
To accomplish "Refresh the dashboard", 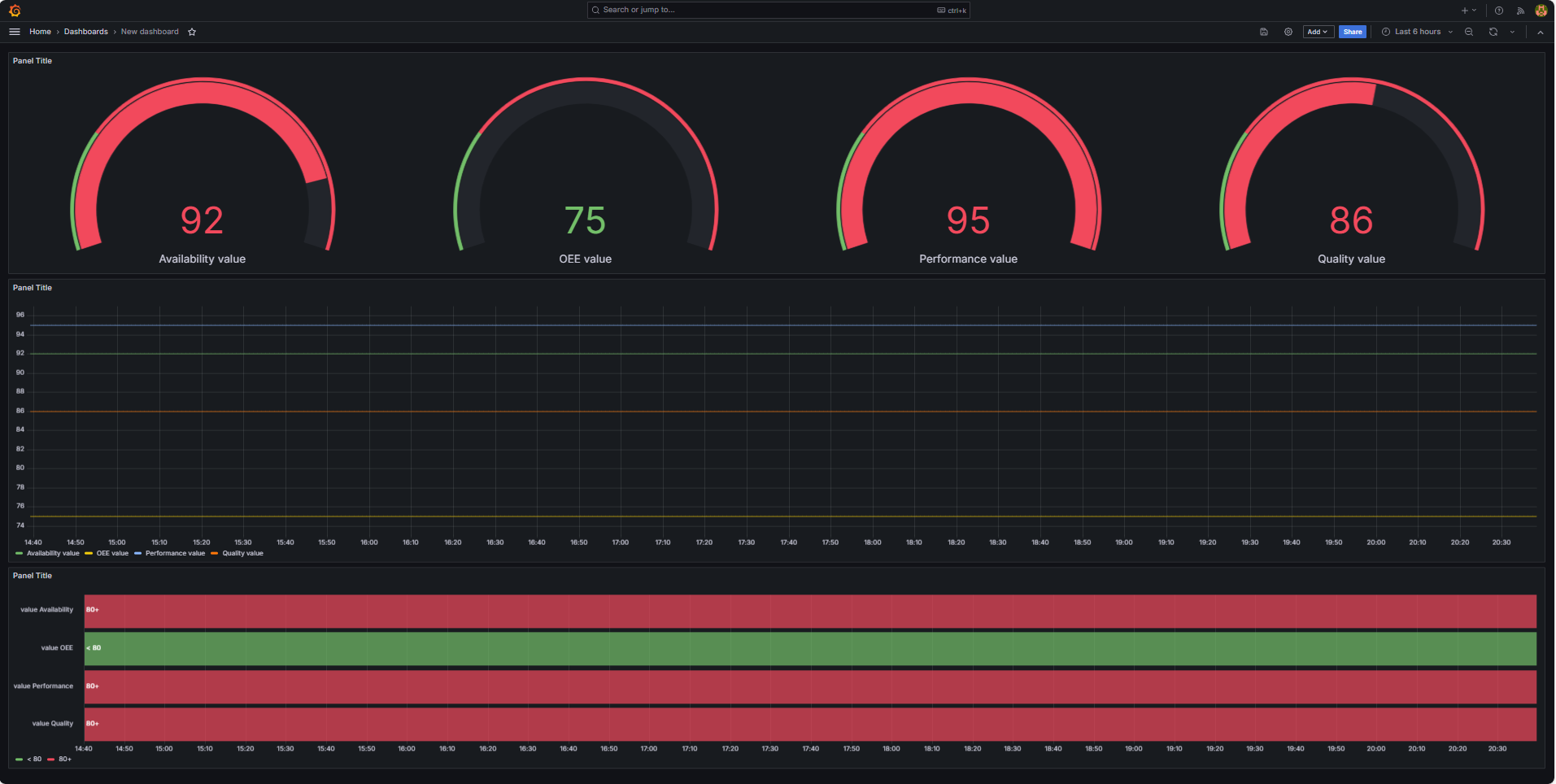I will [x=1493, y=32].
